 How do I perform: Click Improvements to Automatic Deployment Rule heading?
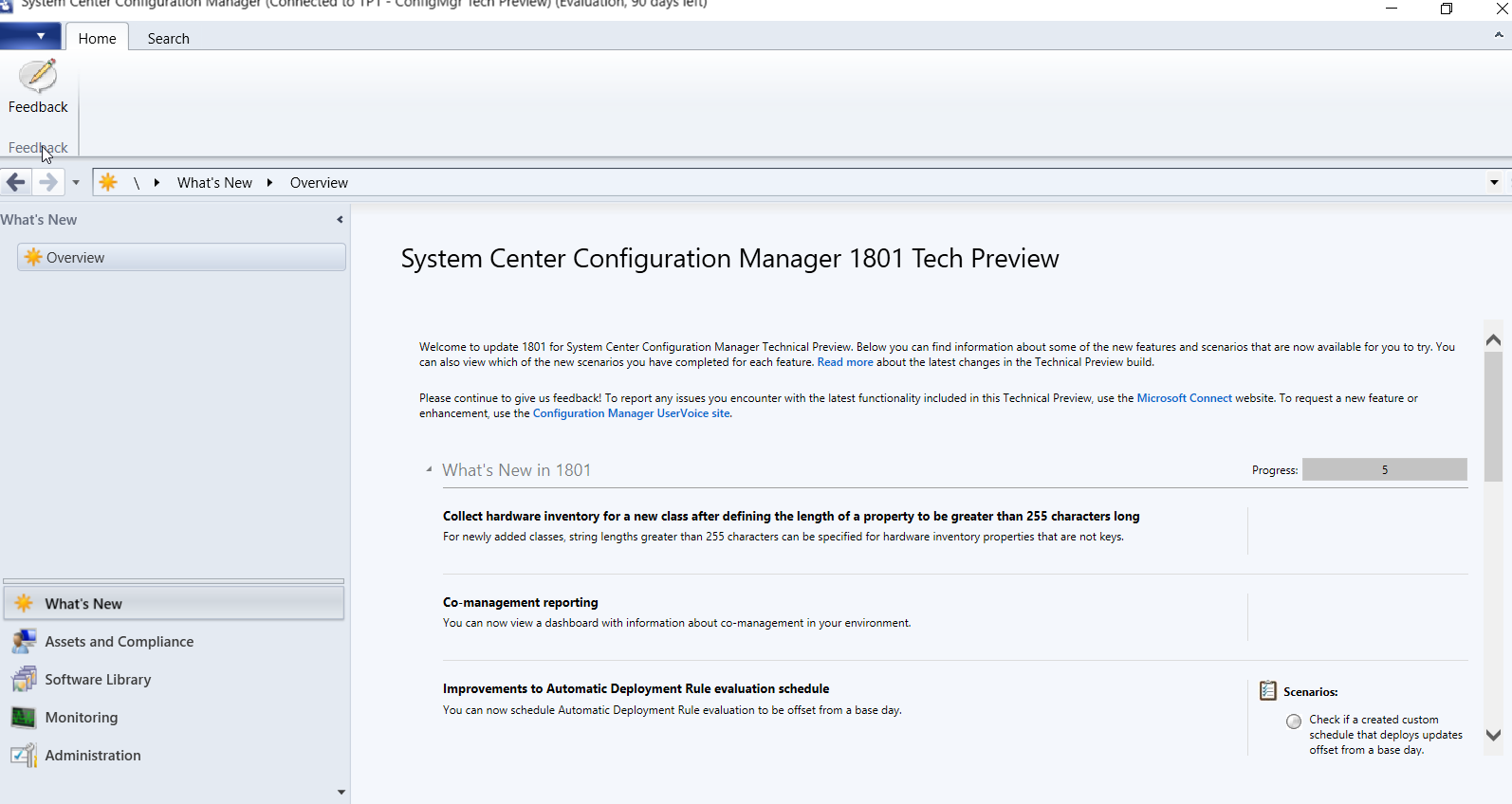[x=636, y=688]
